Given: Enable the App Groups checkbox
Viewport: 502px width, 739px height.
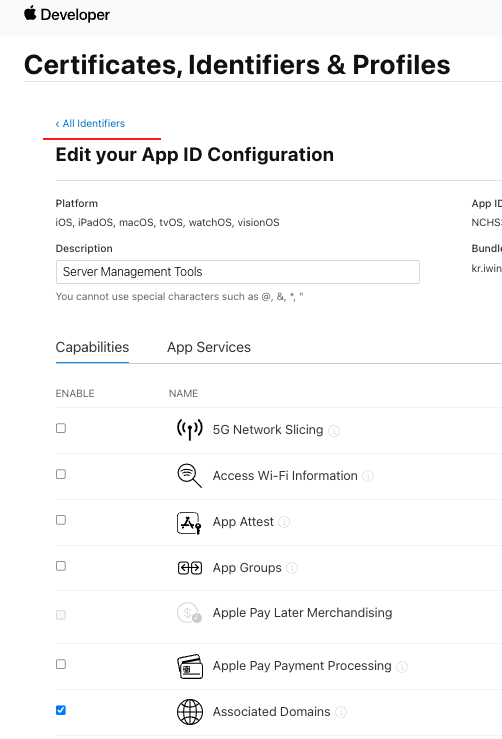Looking at the screenshot, I should coord(61,566).
